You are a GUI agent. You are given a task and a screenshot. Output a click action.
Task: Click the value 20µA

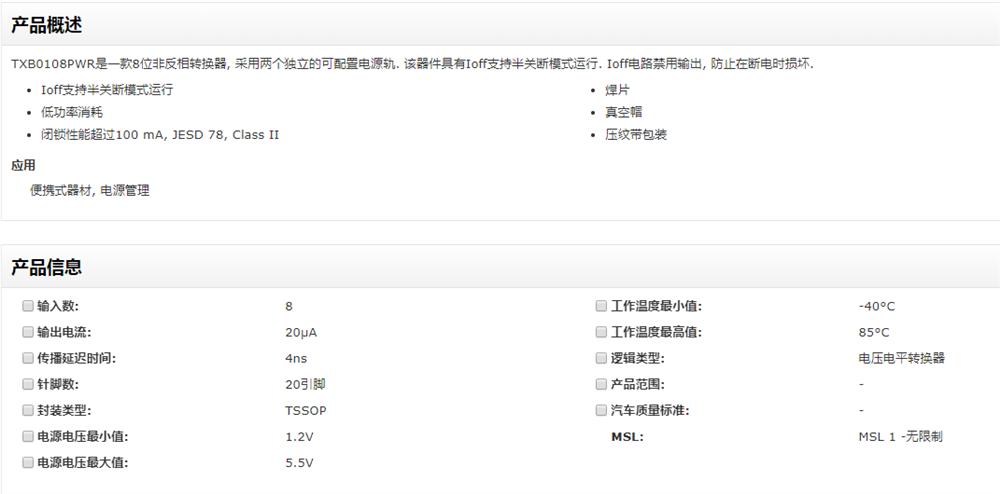301,333
